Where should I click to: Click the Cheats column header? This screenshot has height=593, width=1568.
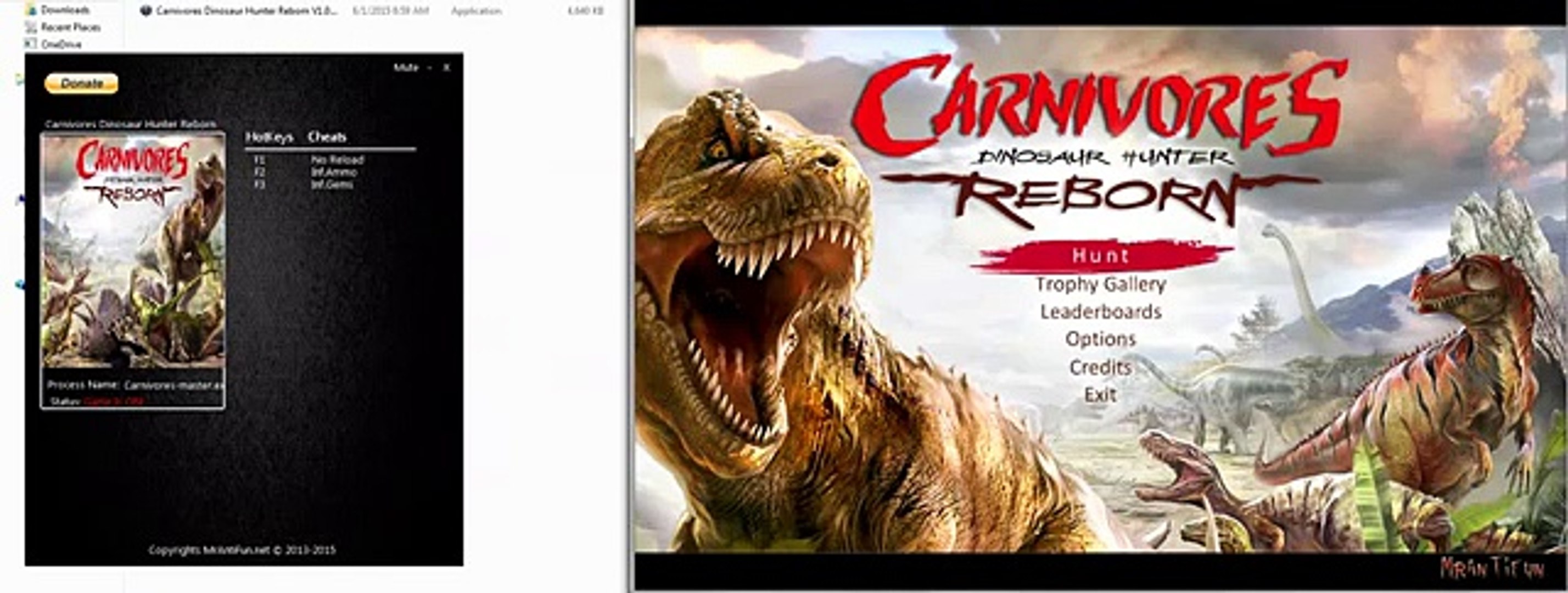[327, 137]
